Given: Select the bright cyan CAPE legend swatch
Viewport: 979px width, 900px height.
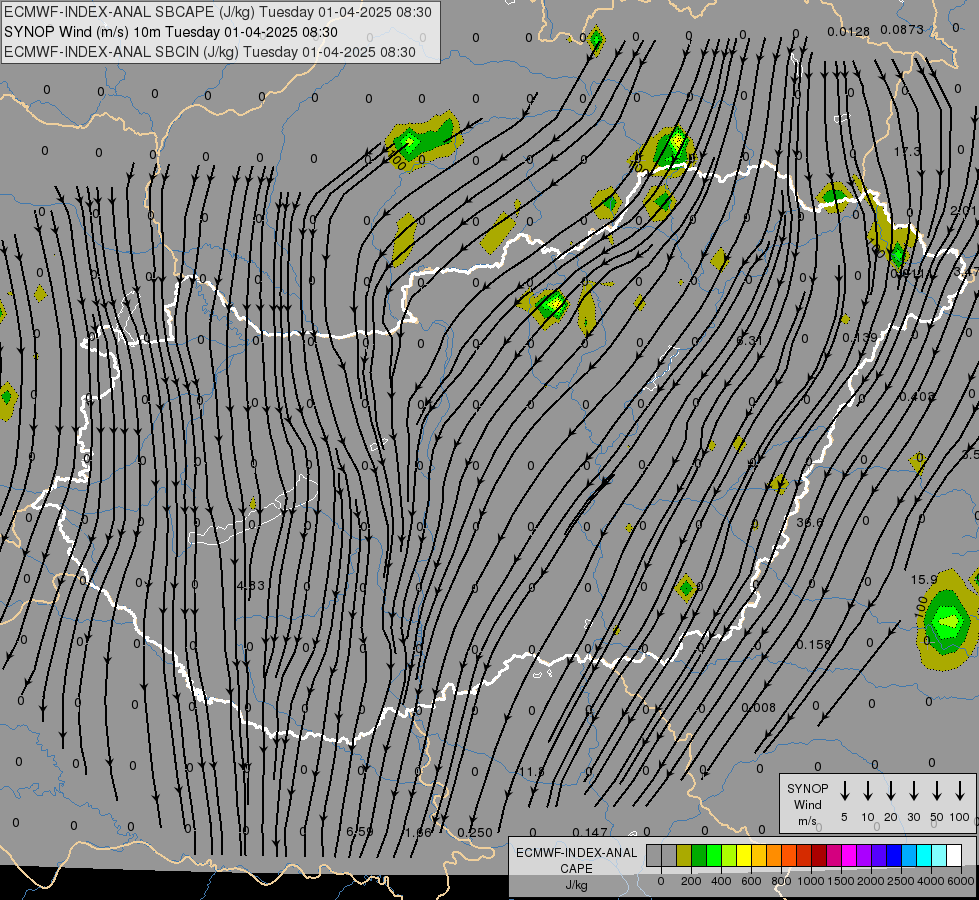Looking at the screenshot, I should tap(923, 856).
